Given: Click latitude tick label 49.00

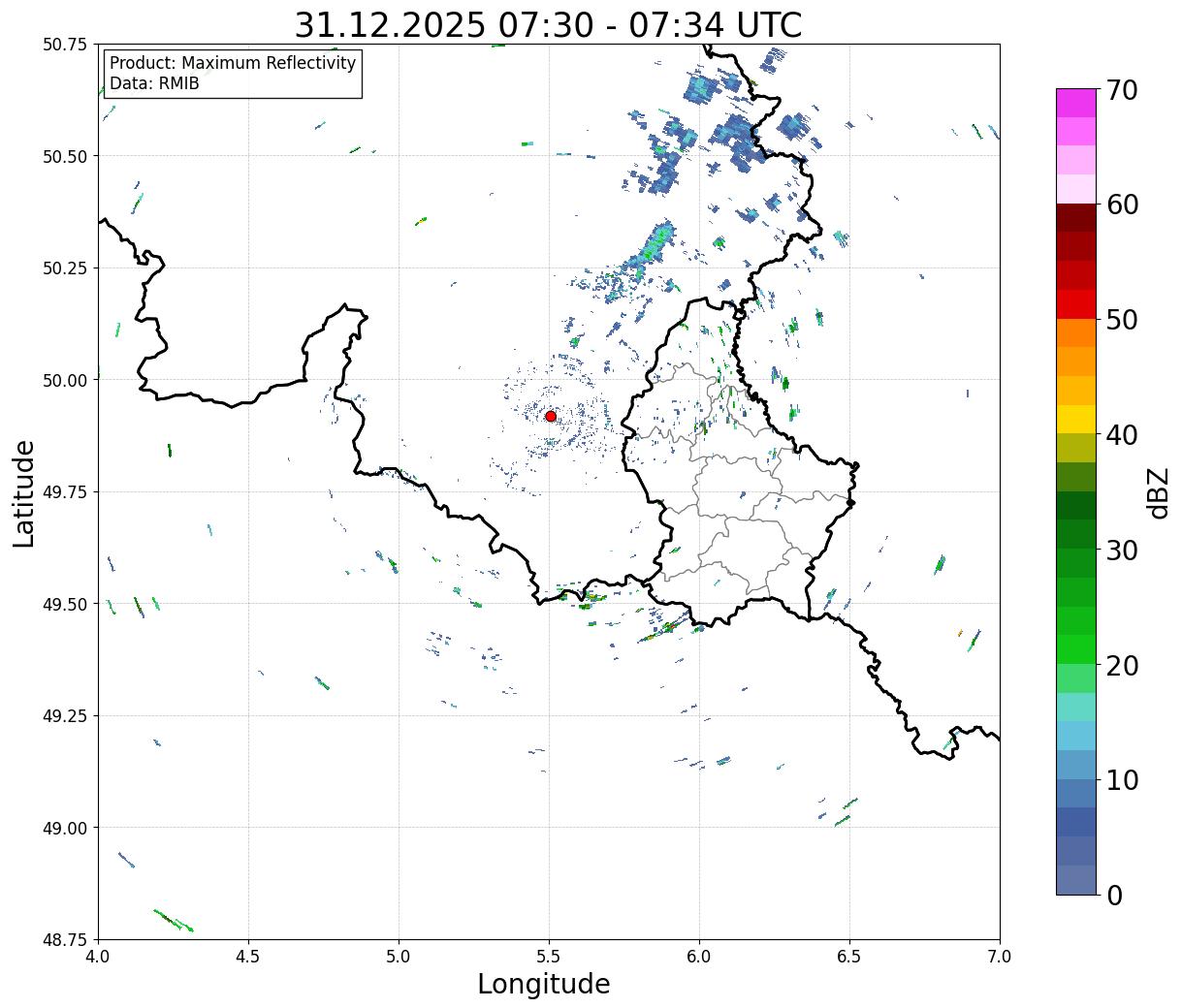Looking at the screenshot, I should coord(65,828).
